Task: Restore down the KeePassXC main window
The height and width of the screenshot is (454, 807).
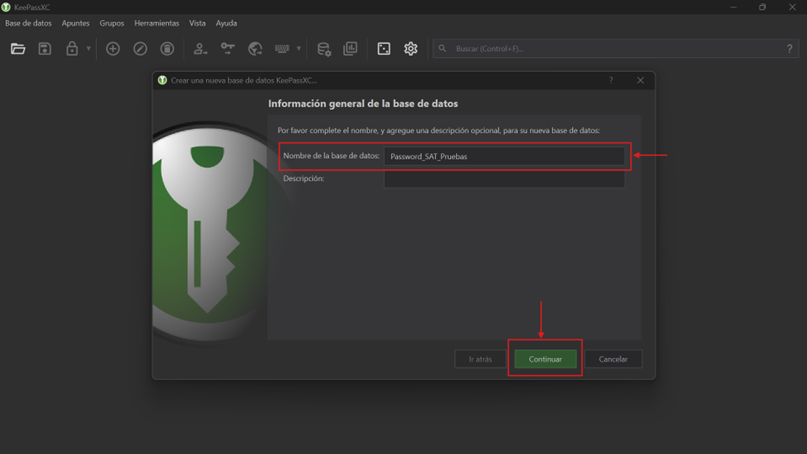Action: pyautogui.click(x=762, y=7)
